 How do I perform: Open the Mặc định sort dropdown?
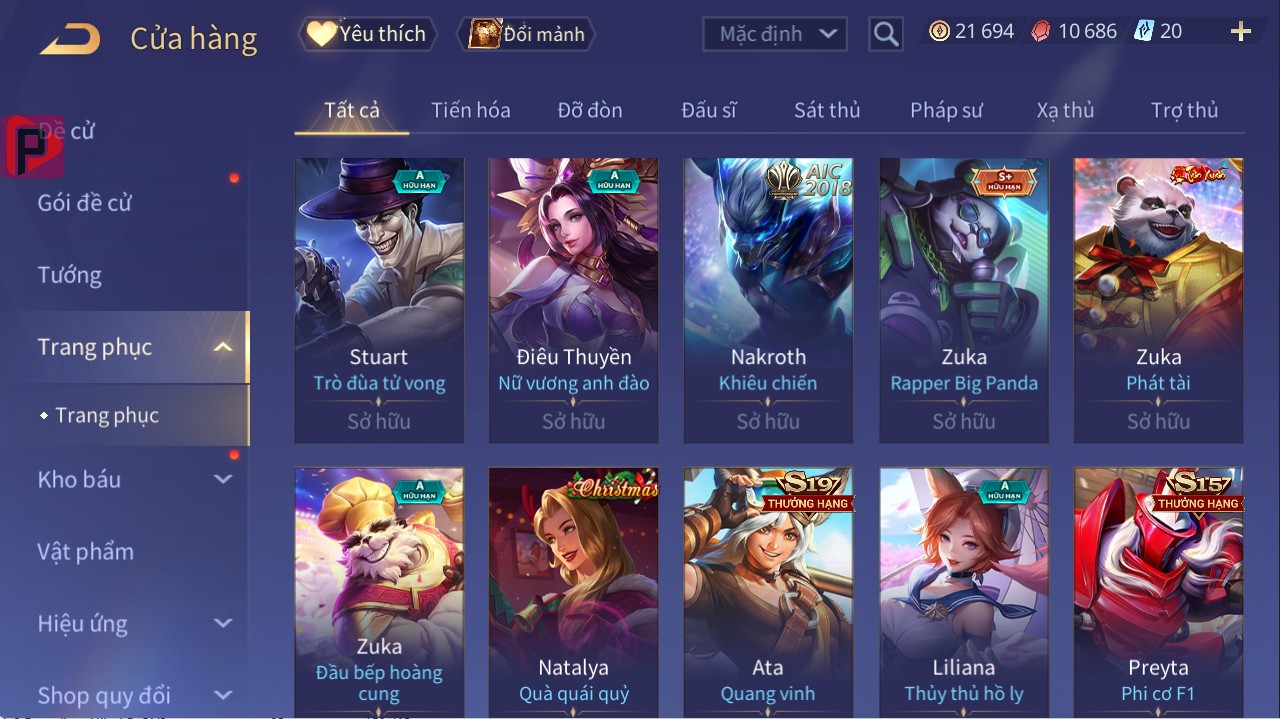(x=775, y=34)
